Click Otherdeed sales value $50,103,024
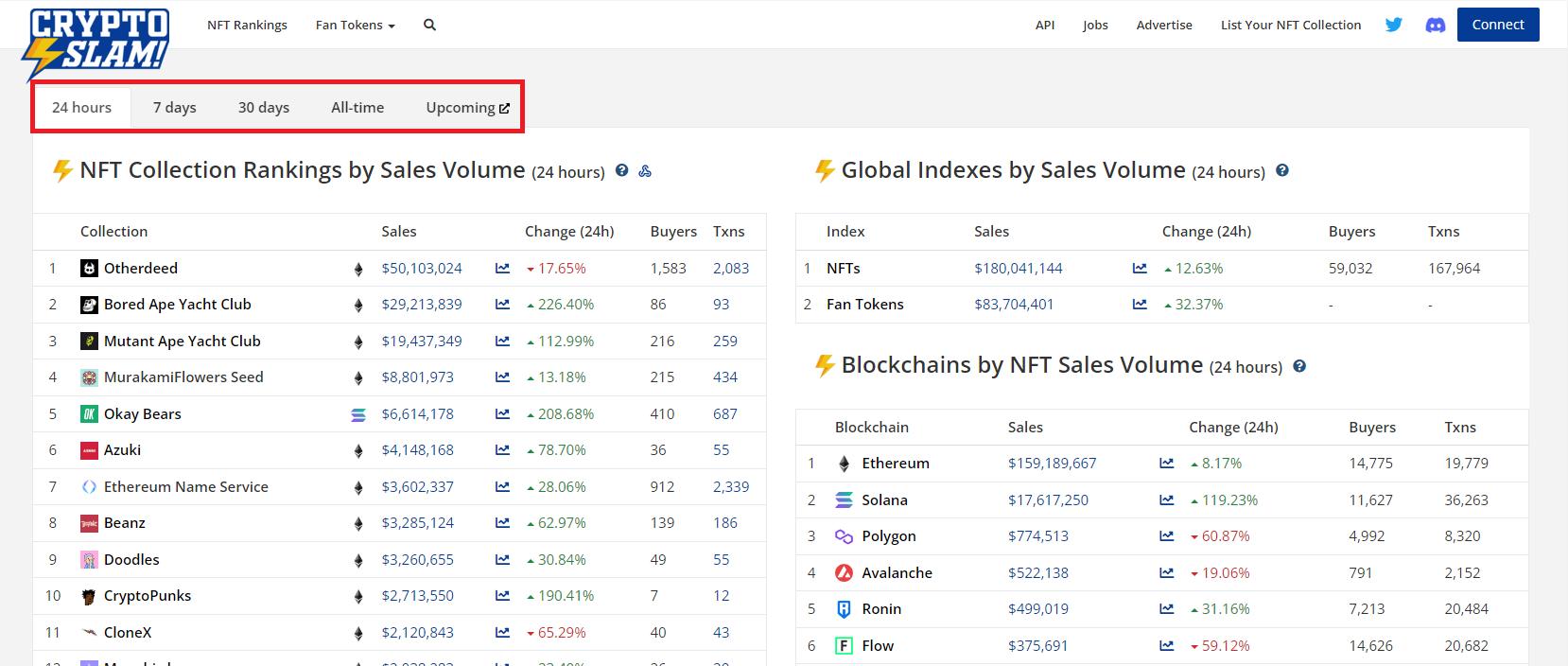This screenshot has height=666, width=1568. [x=422, y=269]
